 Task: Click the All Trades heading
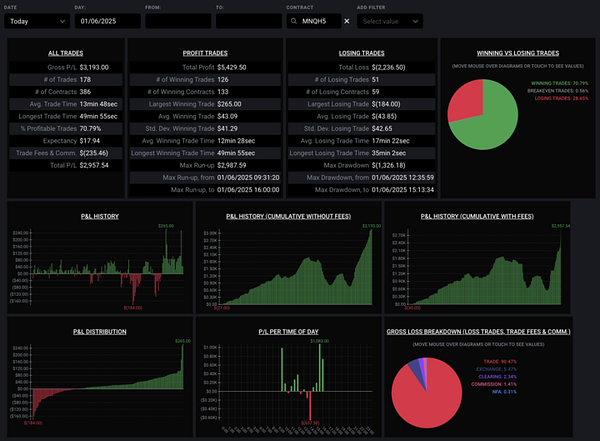click(x=66, y=53)
